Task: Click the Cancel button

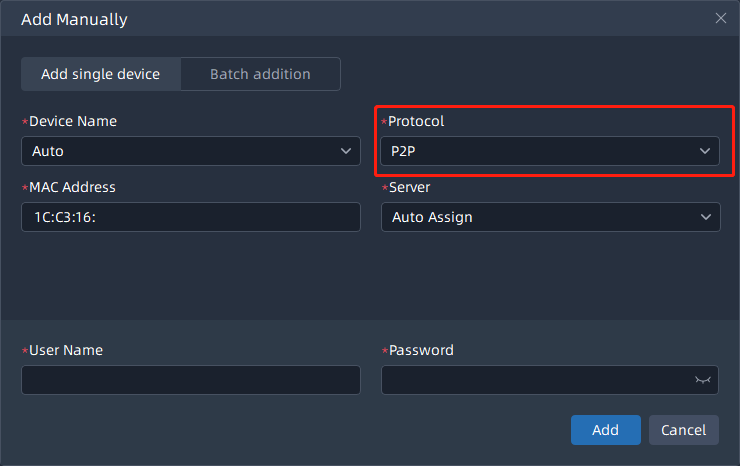Action: pos(684,430)
